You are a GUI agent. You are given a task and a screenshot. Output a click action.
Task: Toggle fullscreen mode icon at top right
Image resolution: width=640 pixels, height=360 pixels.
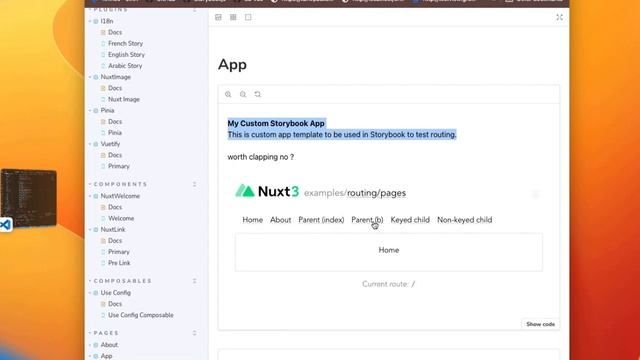559,17
